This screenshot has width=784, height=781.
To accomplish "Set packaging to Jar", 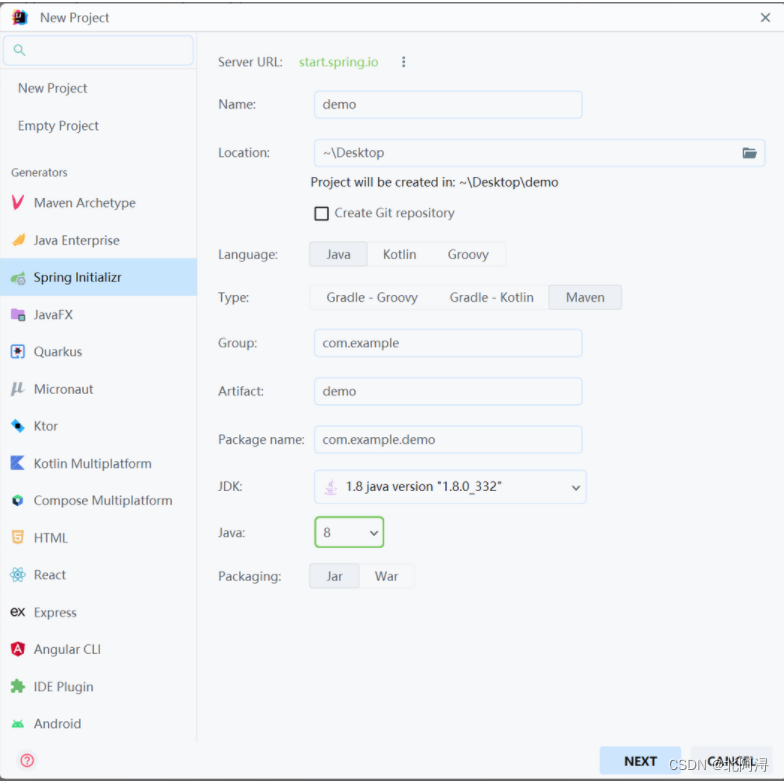I will pos(334,576).
